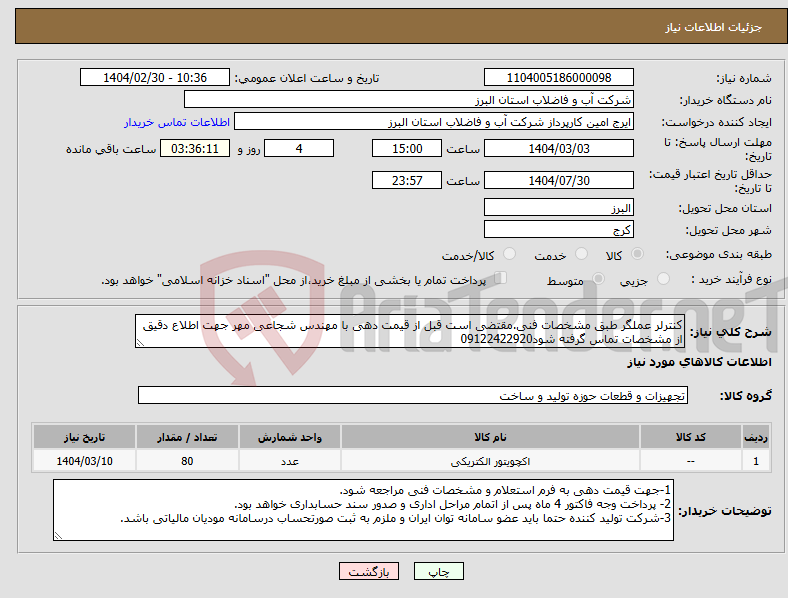Click the remaining days field showing 4
Screen dimensions: 788x598
point(299,148)
